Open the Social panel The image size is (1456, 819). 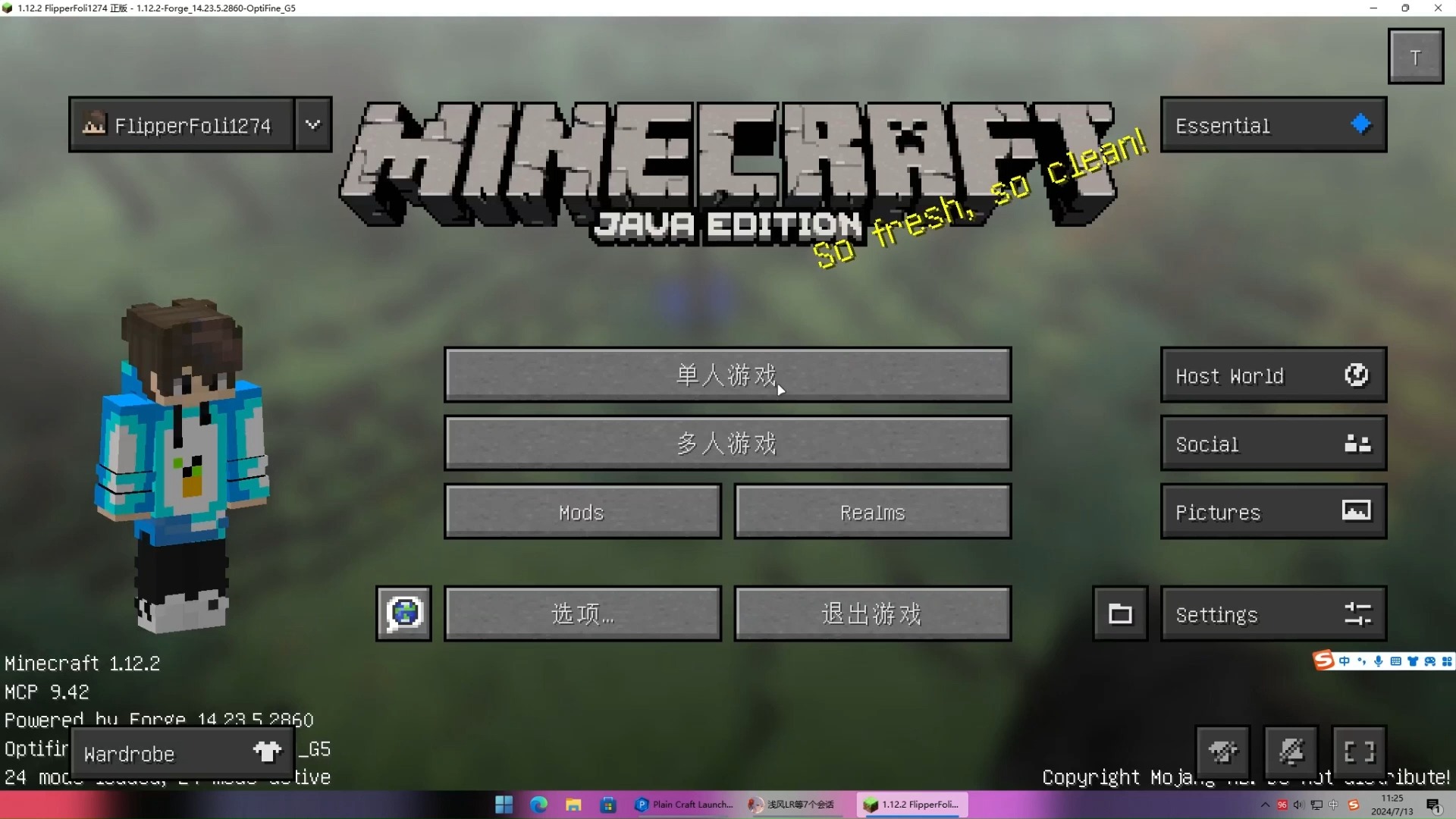click(1273, 443)
